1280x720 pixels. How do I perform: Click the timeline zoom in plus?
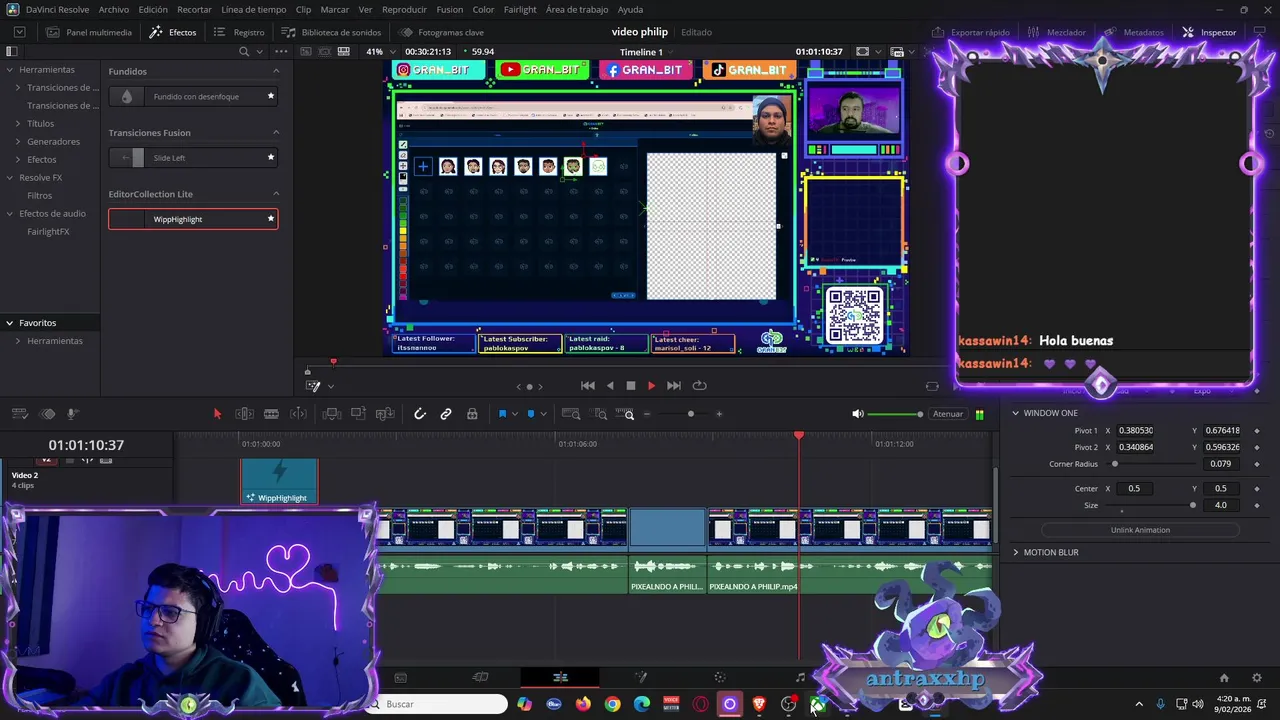tap(719, 414)
